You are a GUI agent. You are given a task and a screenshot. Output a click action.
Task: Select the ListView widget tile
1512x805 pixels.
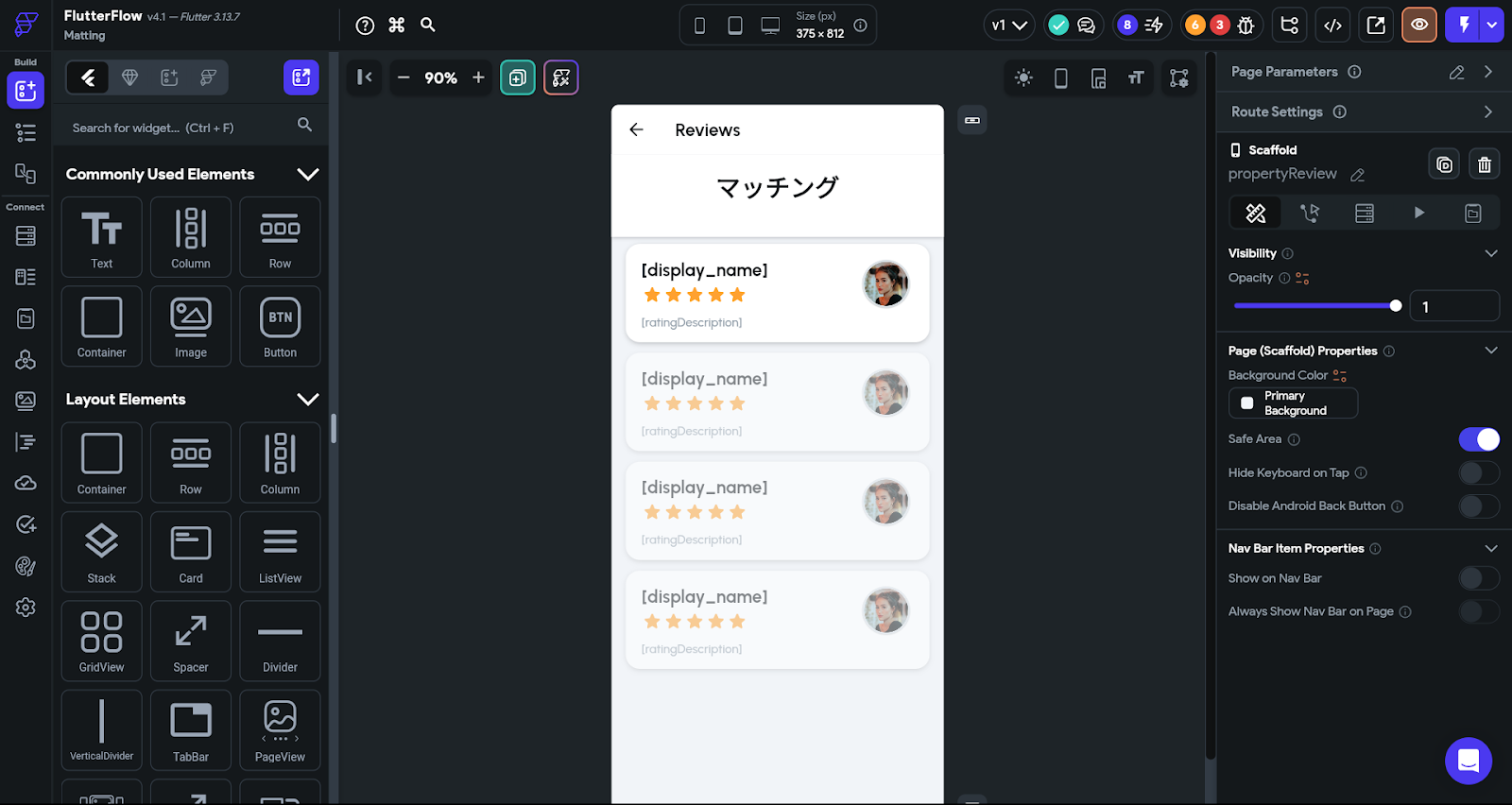pyautogui.click(x=280, y=552)
